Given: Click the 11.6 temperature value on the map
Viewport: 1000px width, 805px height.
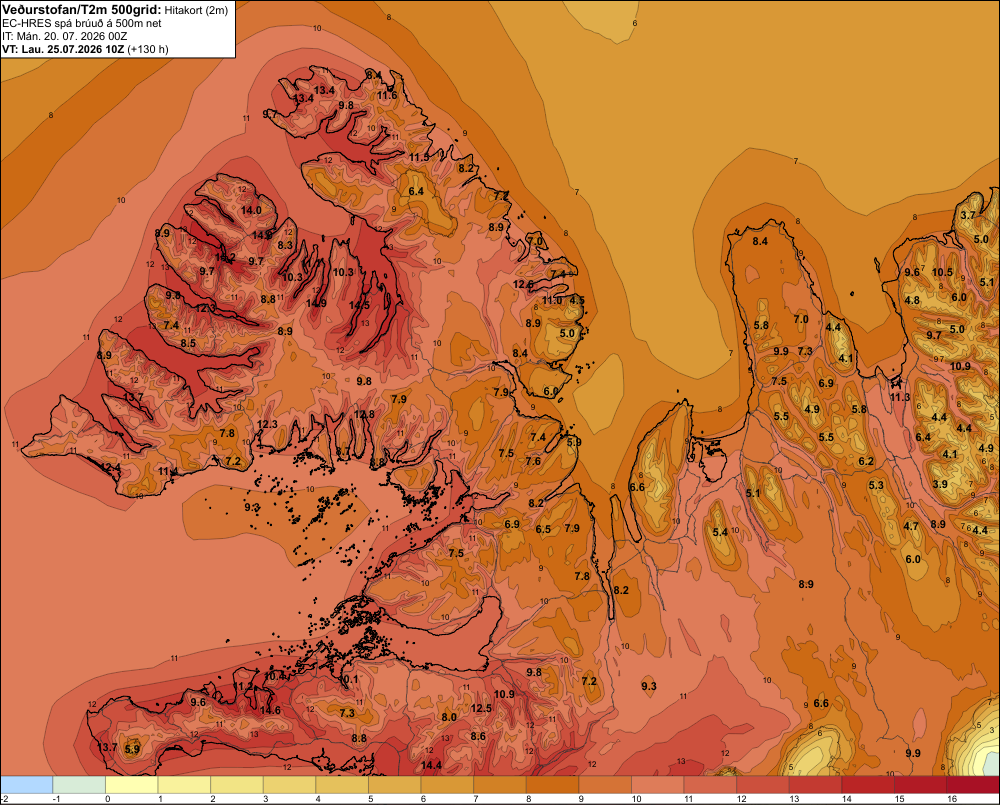Looking at the screenshot, I should (387, 96).
